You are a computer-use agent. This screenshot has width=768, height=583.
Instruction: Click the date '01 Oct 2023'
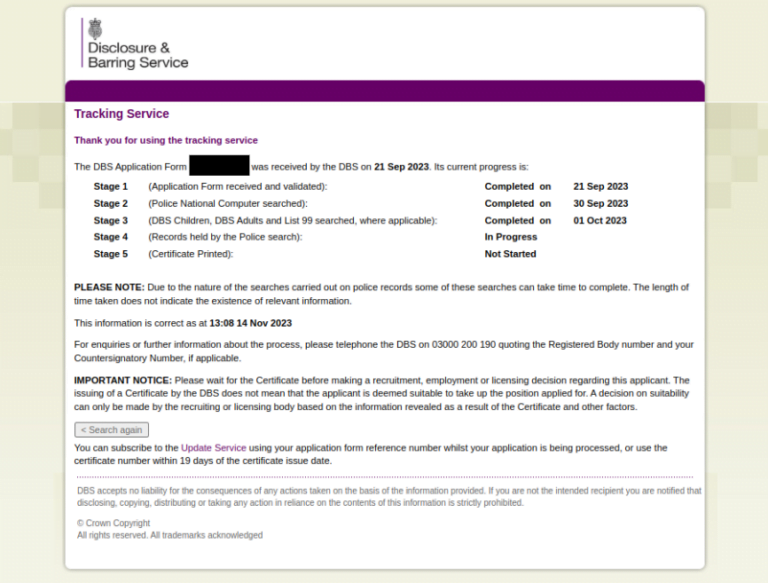[x=600, y=220]
